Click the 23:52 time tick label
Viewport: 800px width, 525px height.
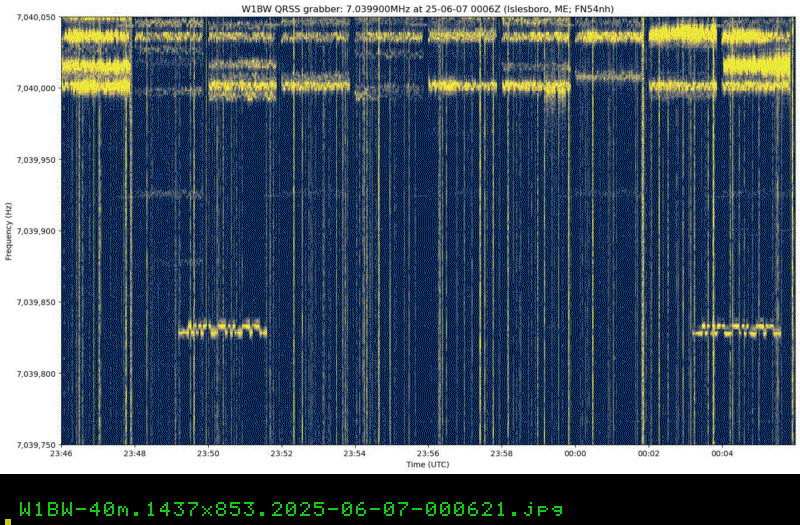coord(282,453)
